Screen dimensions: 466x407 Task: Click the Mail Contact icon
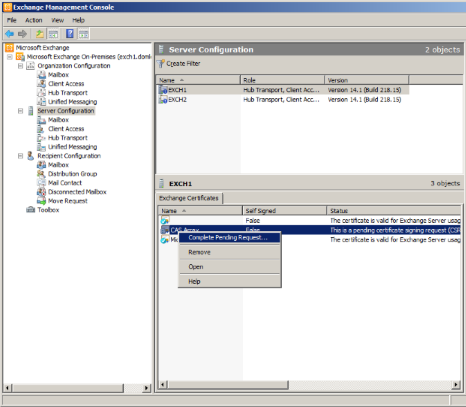point(41,183)
